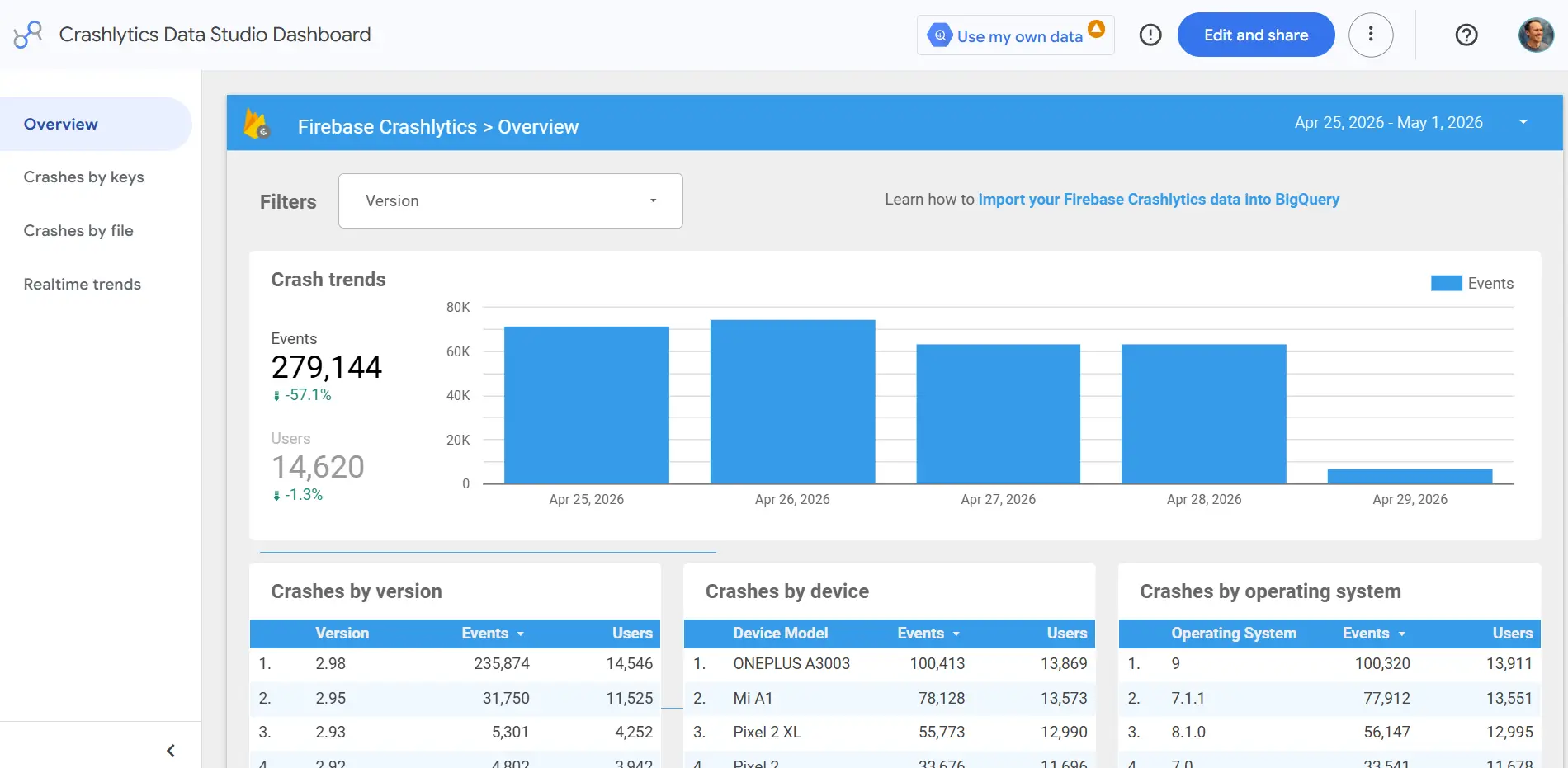Click Users header in Crashes by device
1568x768 pixels.
1067,634
